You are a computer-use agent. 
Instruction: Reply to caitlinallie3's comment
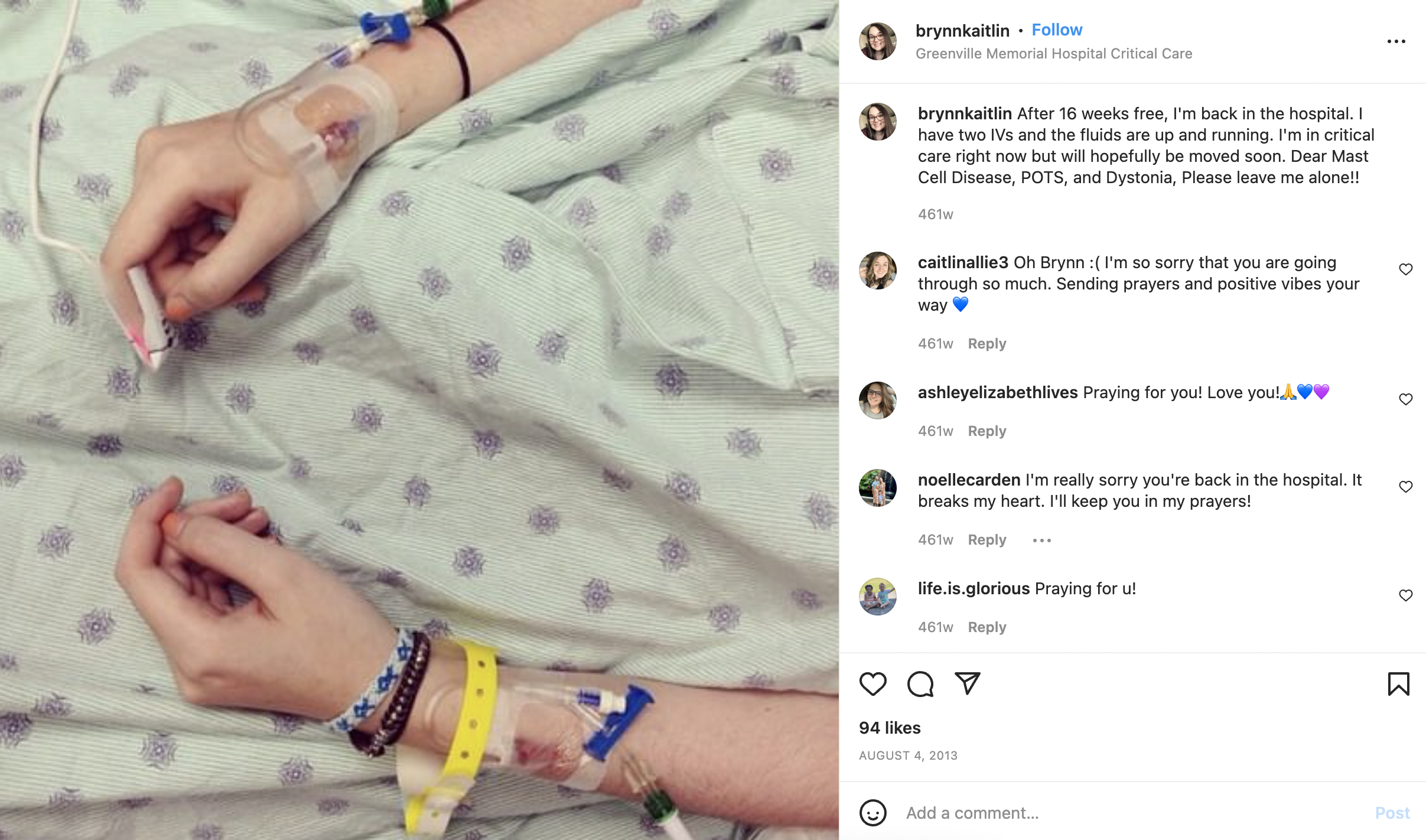pos(987,344)
